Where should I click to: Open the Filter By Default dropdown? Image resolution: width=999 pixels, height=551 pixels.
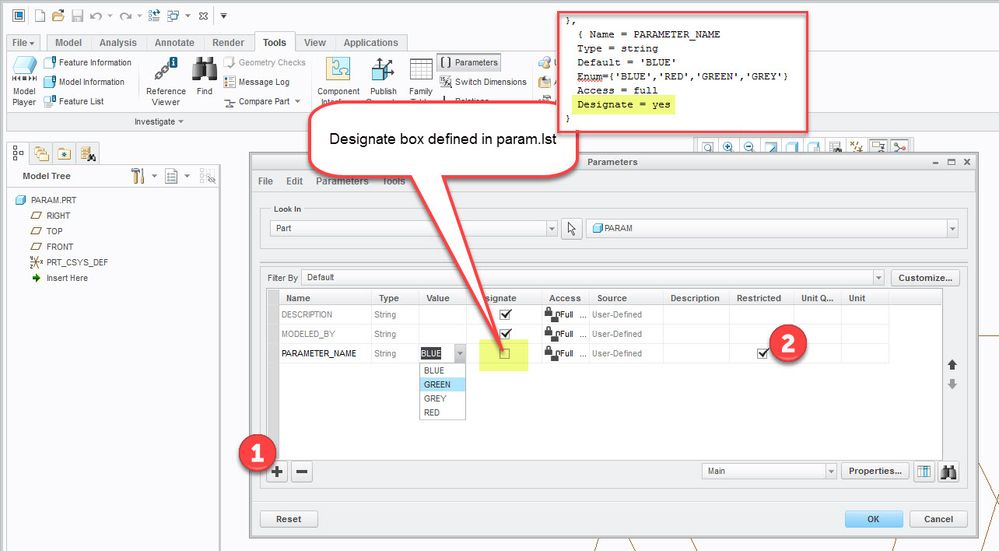pos(879,278)
